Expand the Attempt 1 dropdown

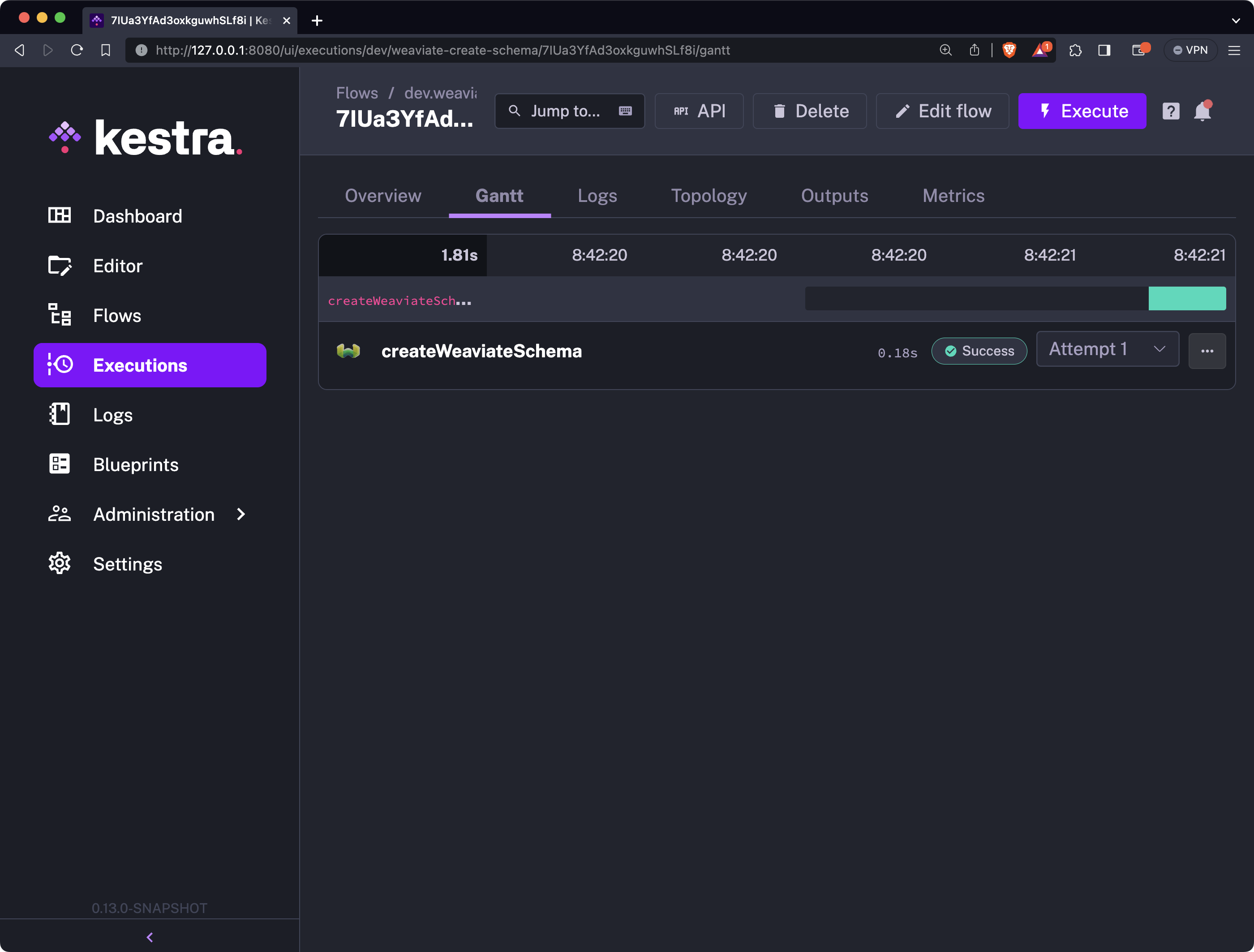pyautogui.click(x=1107, y=349)
